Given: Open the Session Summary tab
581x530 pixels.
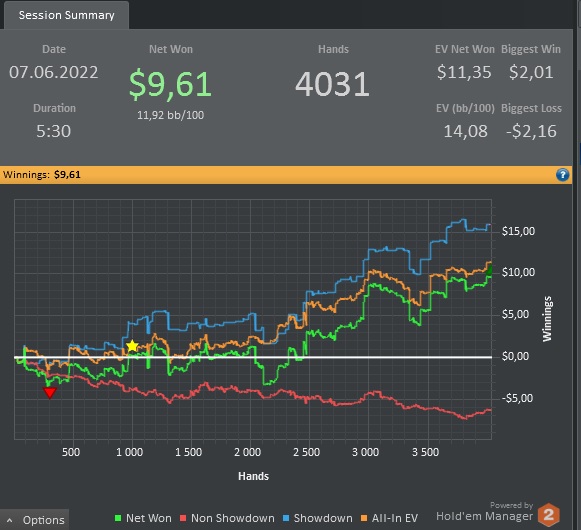Looking at the screenshot, I should (x=66, y=15).
